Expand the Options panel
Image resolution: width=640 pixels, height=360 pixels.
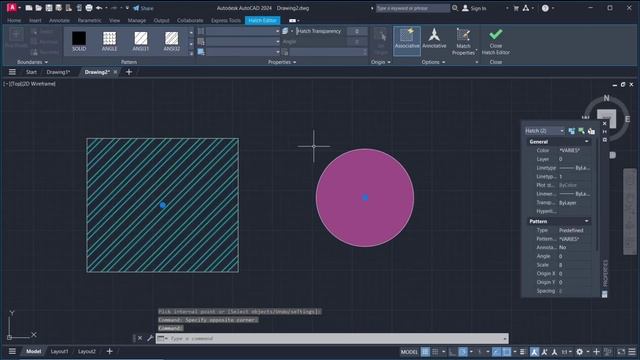pyautogui.click(x=433, y=62)
